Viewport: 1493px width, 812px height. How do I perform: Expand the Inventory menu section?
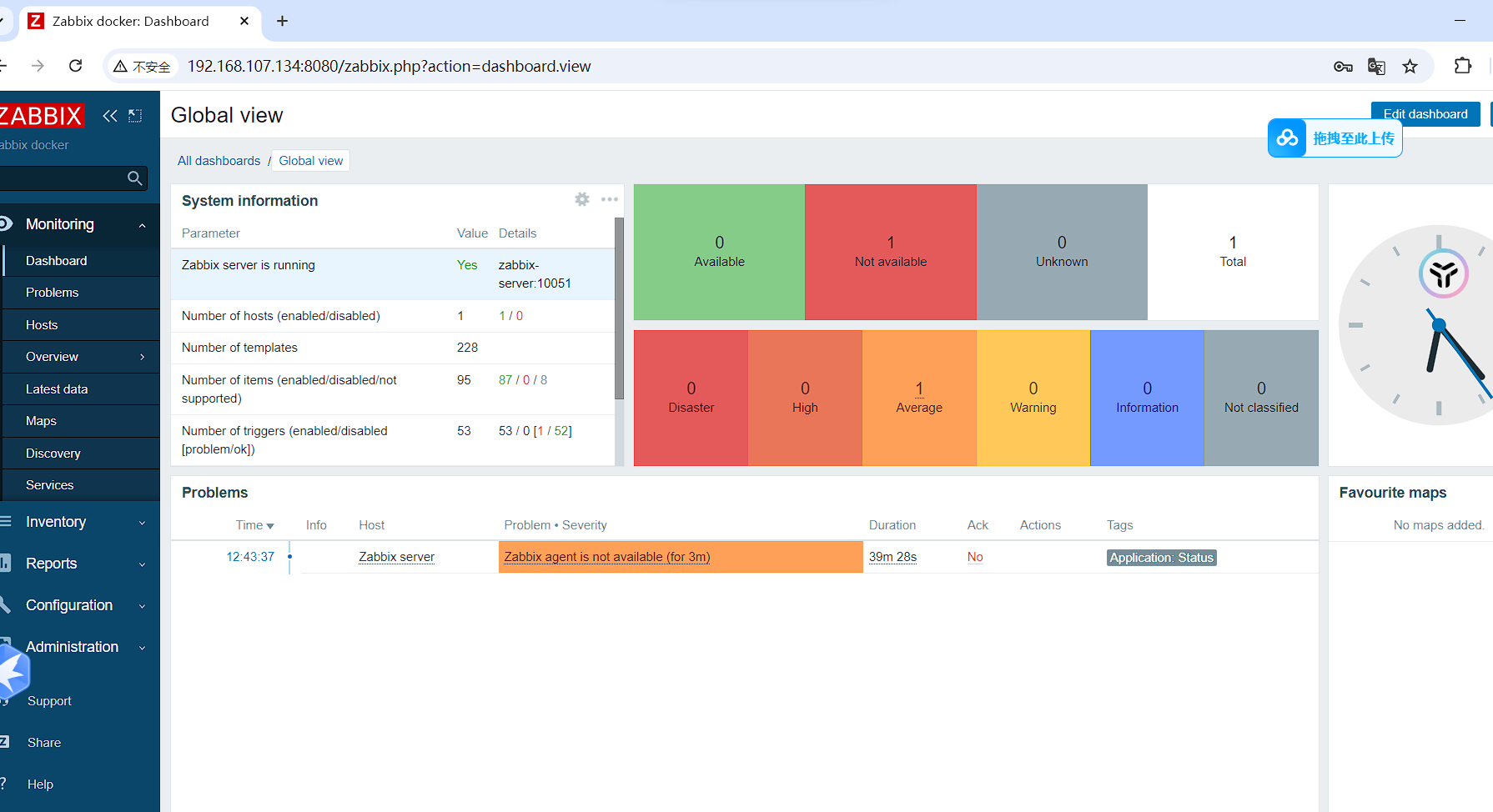143,523
